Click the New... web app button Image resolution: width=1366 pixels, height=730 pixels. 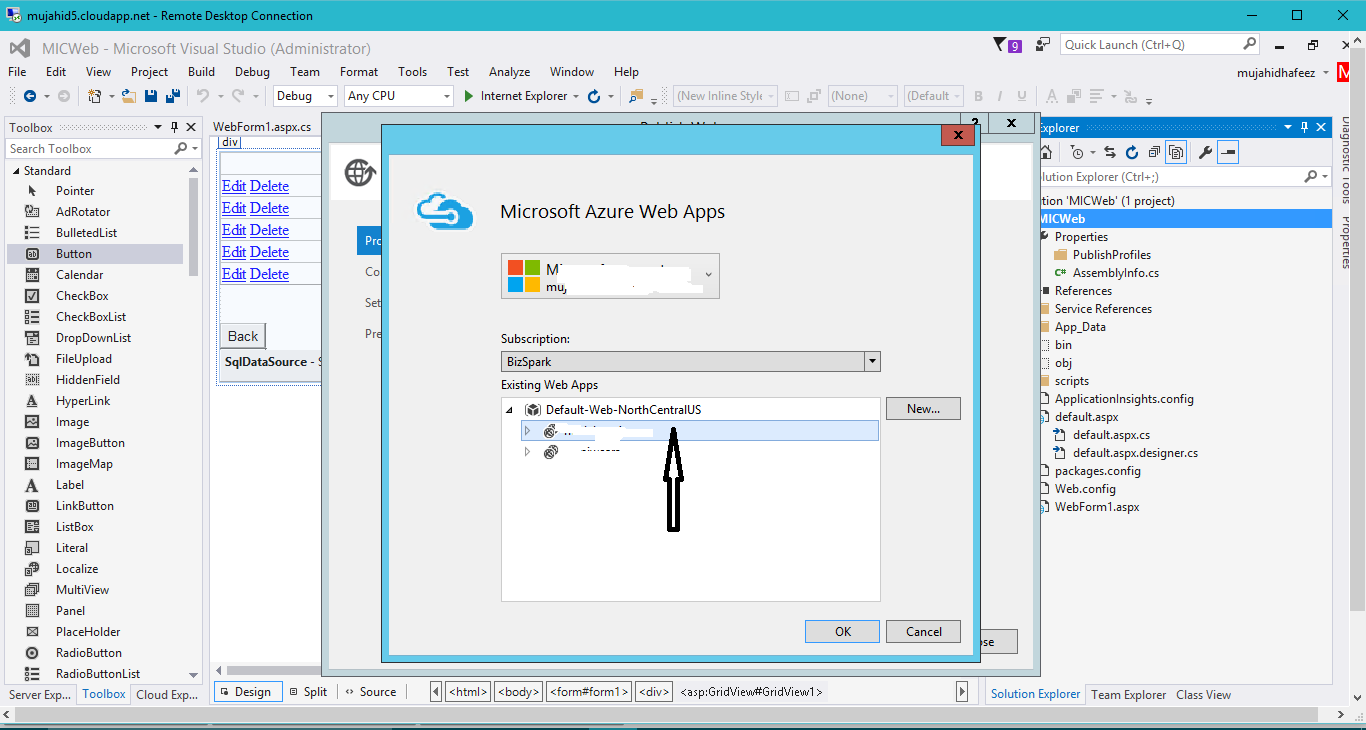[x=923, y=408]
